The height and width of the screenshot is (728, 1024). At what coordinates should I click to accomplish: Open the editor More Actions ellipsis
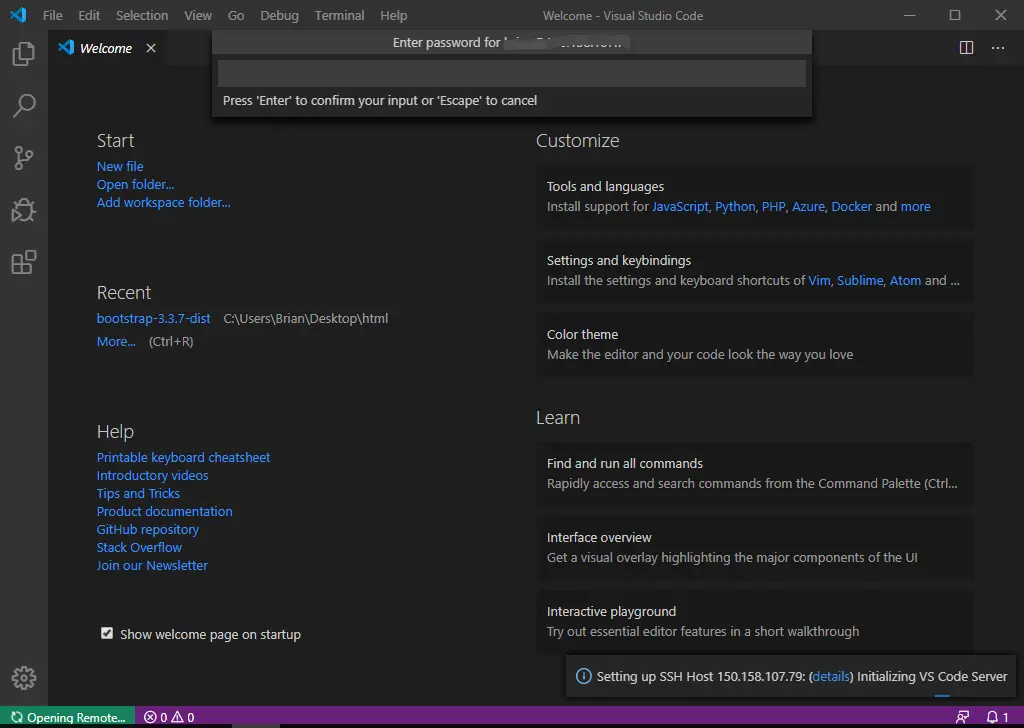click(997, 48)
